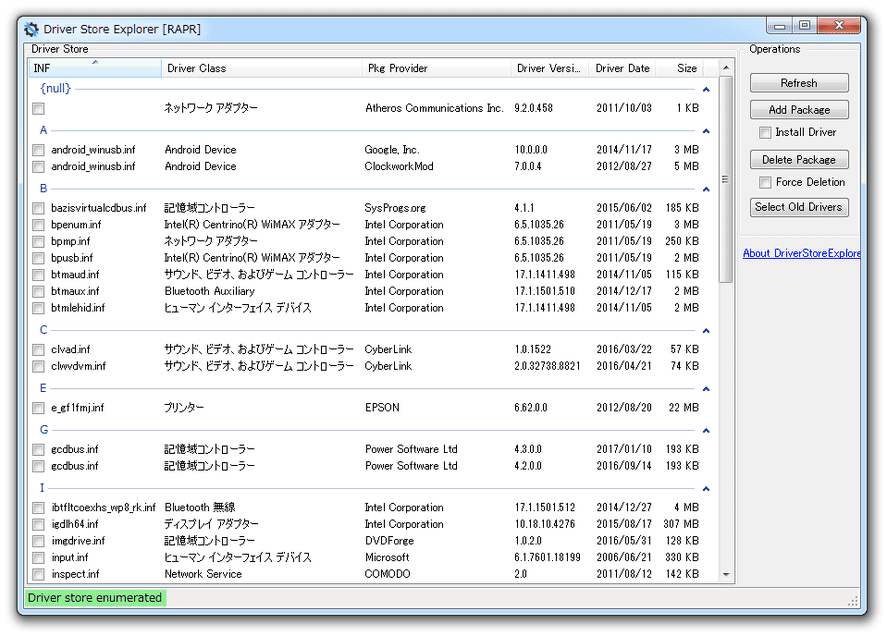Image resolution: width=887 pixels, height=636 pixels.
Task: Select the input.inf row
Action: pos(367,557)
